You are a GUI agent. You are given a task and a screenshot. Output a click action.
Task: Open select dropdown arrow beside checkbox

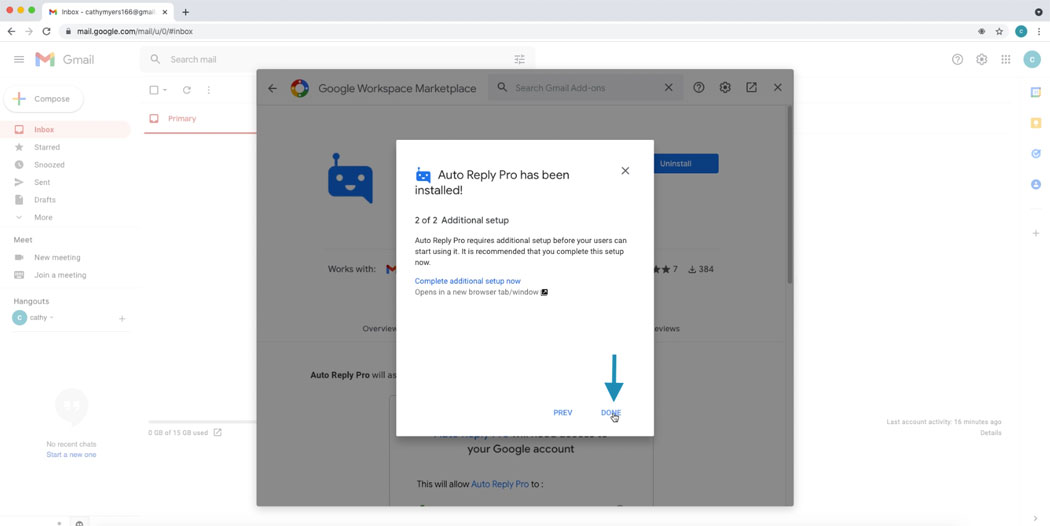tap(165, 90)
